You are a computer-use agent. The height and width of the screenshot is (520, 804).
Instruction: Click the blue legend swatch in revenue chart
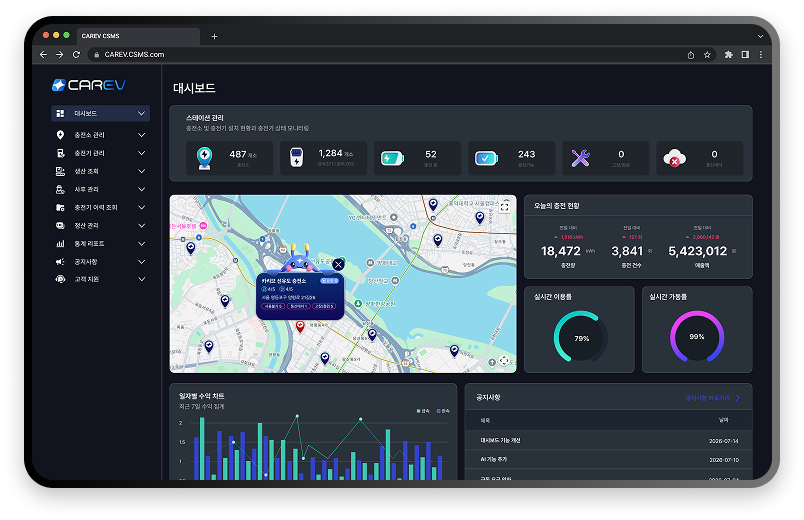[439, 411]
